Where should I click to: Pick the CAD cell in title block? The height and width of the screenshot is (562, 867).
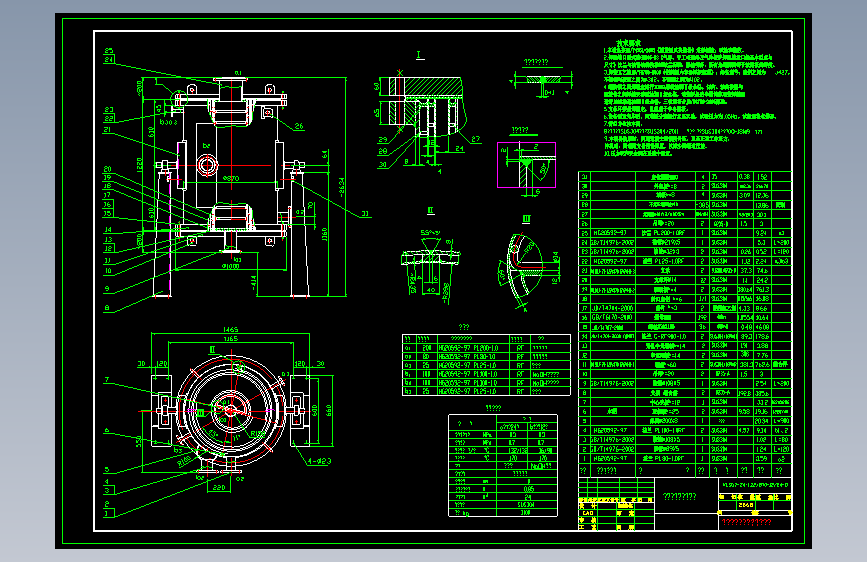tap(588, 513)
